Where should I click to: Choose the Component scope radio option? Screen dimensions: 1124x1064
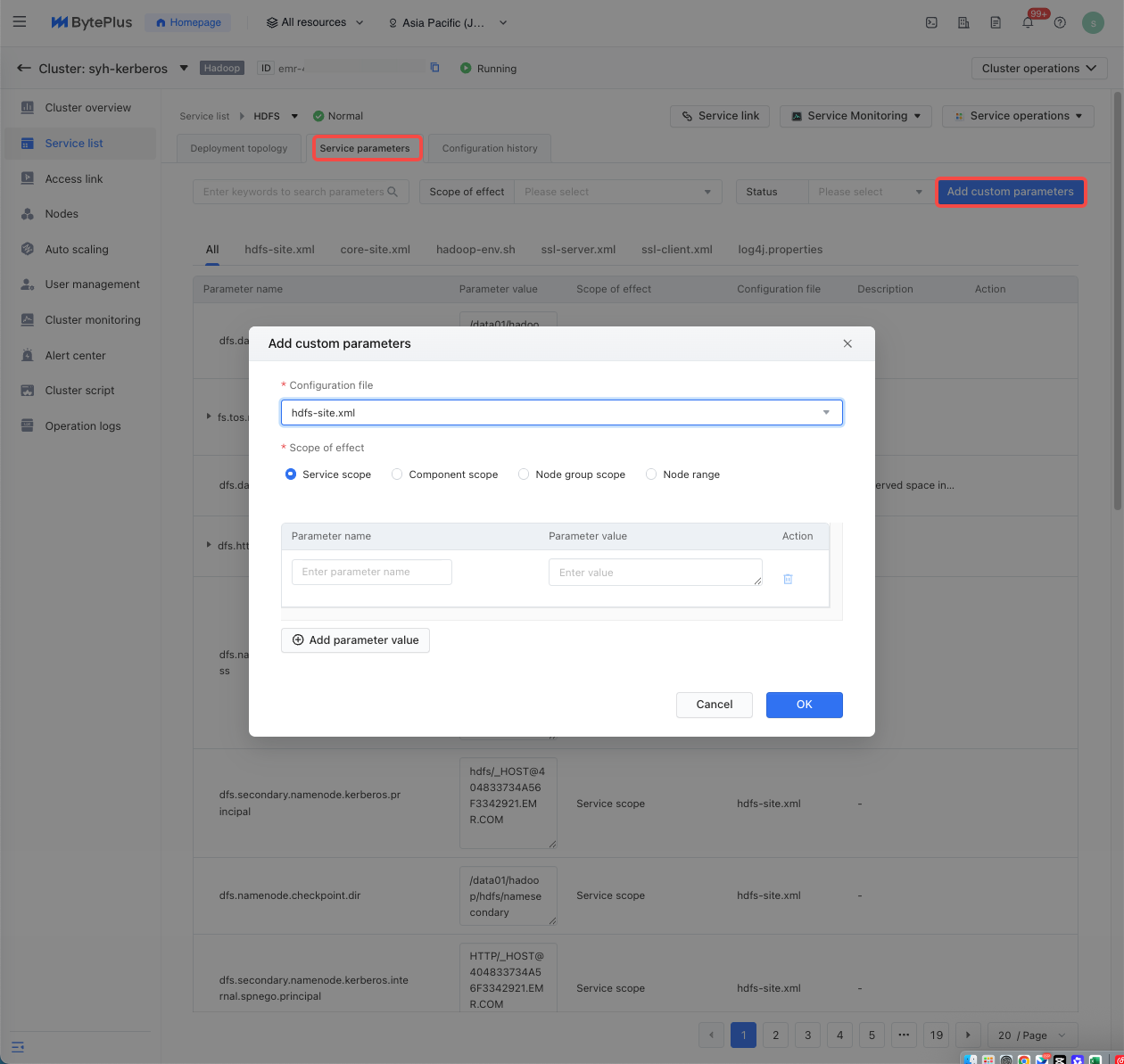(x=397, y=474)
